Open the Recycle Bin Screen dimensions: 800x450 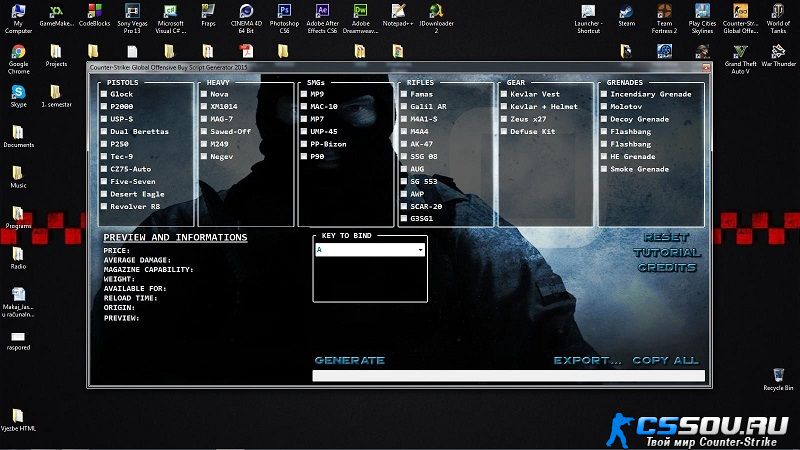click(778, 380)
